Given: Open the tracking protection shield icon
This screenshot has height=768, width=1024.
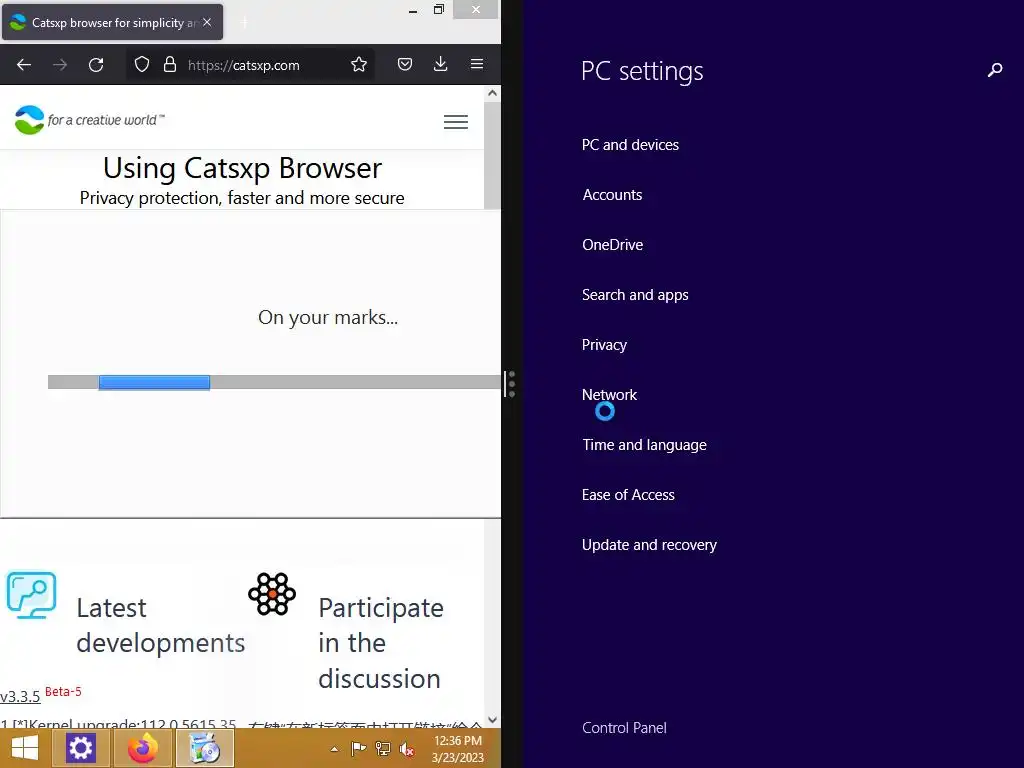Looking at the screenshot, I should (x=142, y=64).
